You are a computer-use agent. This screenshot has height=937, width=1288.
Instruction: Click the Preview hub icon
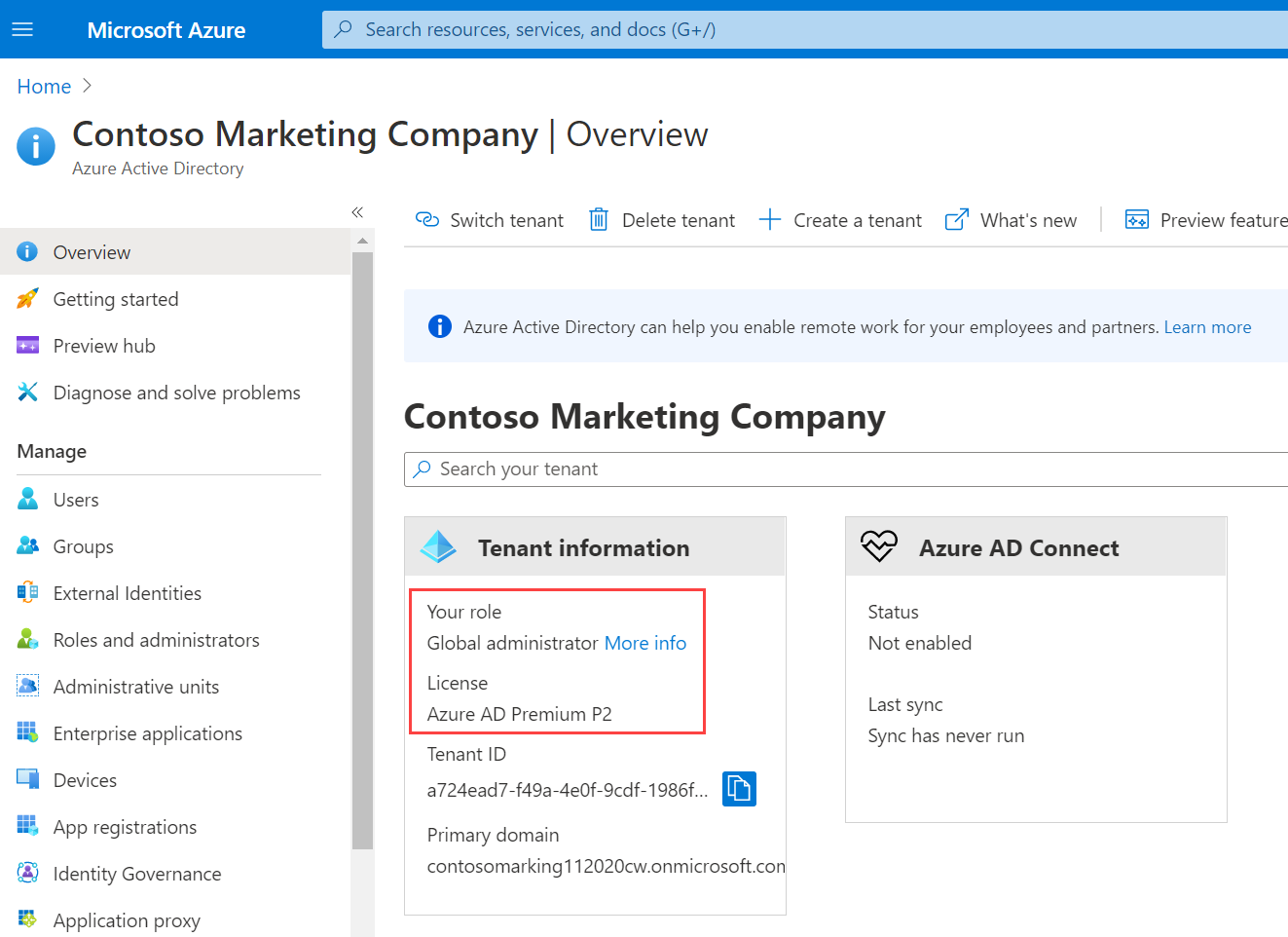pos(27,346)
